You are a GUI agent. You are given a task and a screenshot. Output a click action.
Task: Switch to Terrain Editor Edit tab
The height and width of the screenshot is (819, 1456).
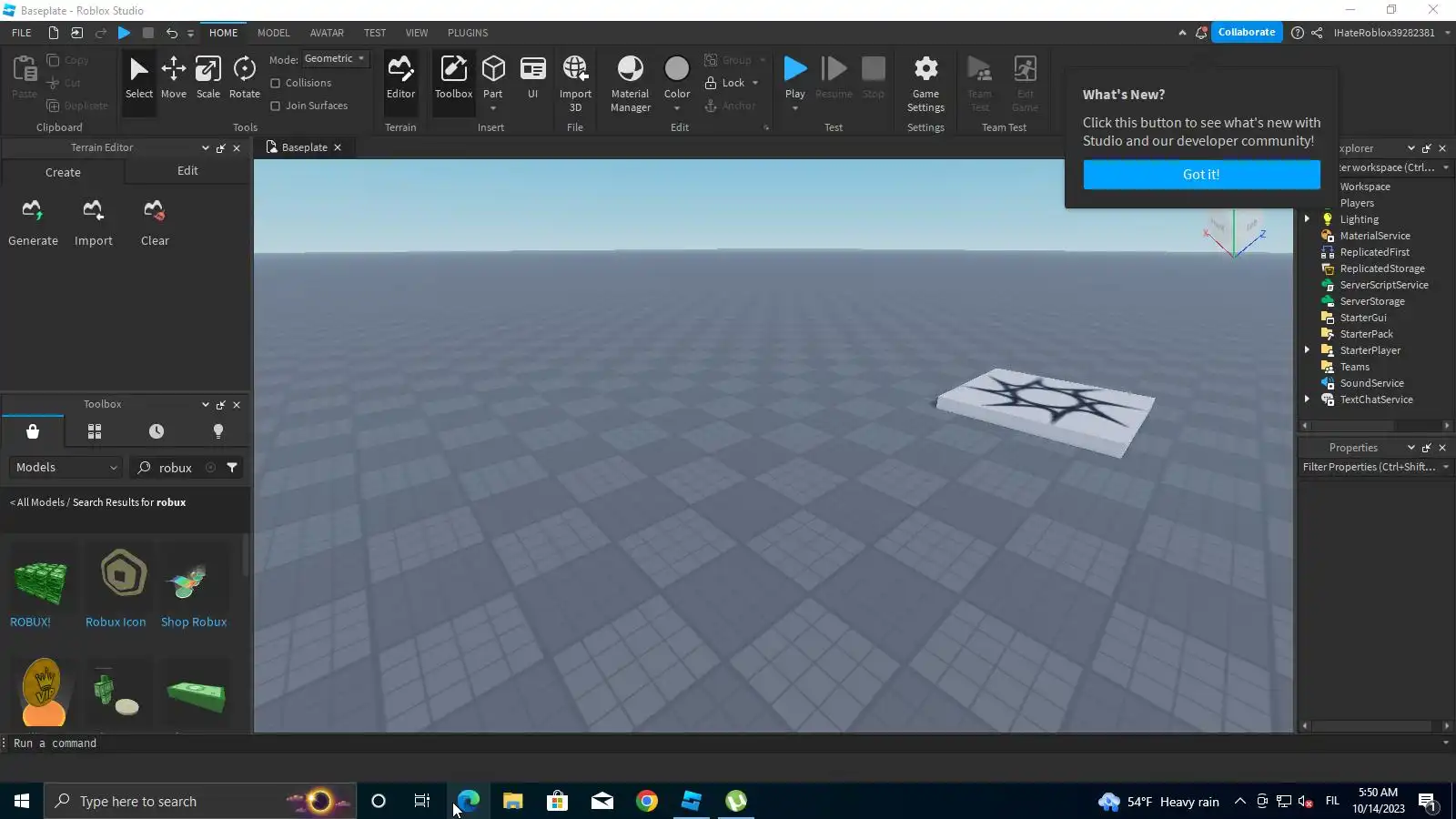coord(187,171)
